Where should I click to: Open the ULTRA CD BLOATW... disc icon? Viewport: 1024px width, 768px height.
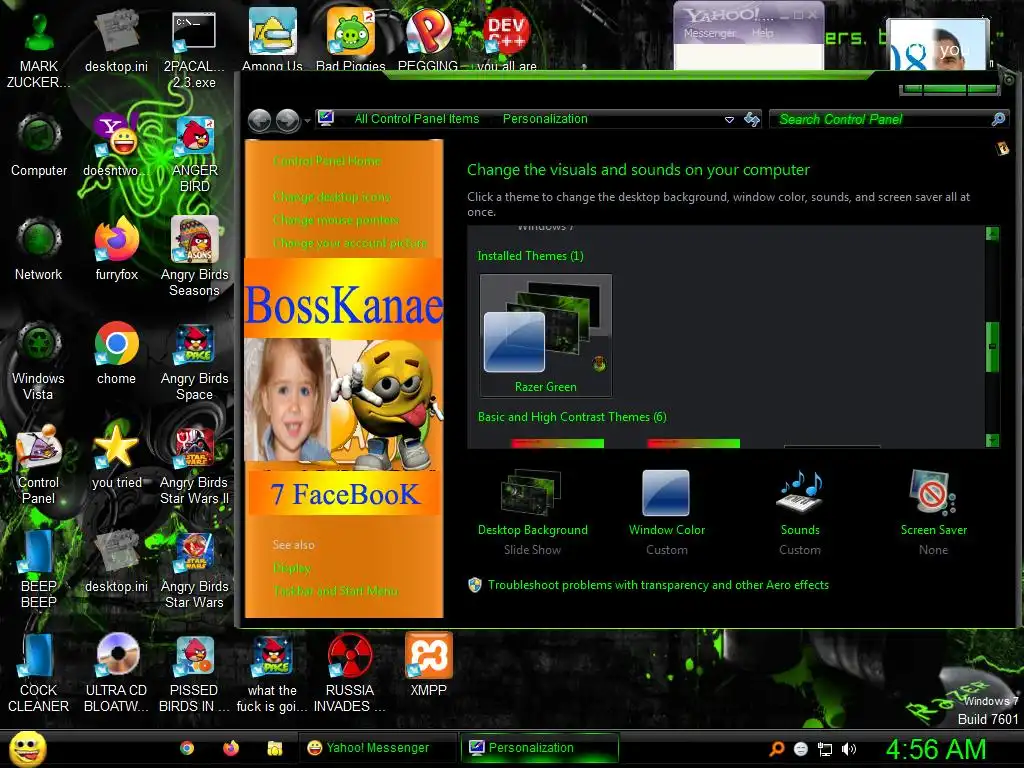tap(116, 673)
